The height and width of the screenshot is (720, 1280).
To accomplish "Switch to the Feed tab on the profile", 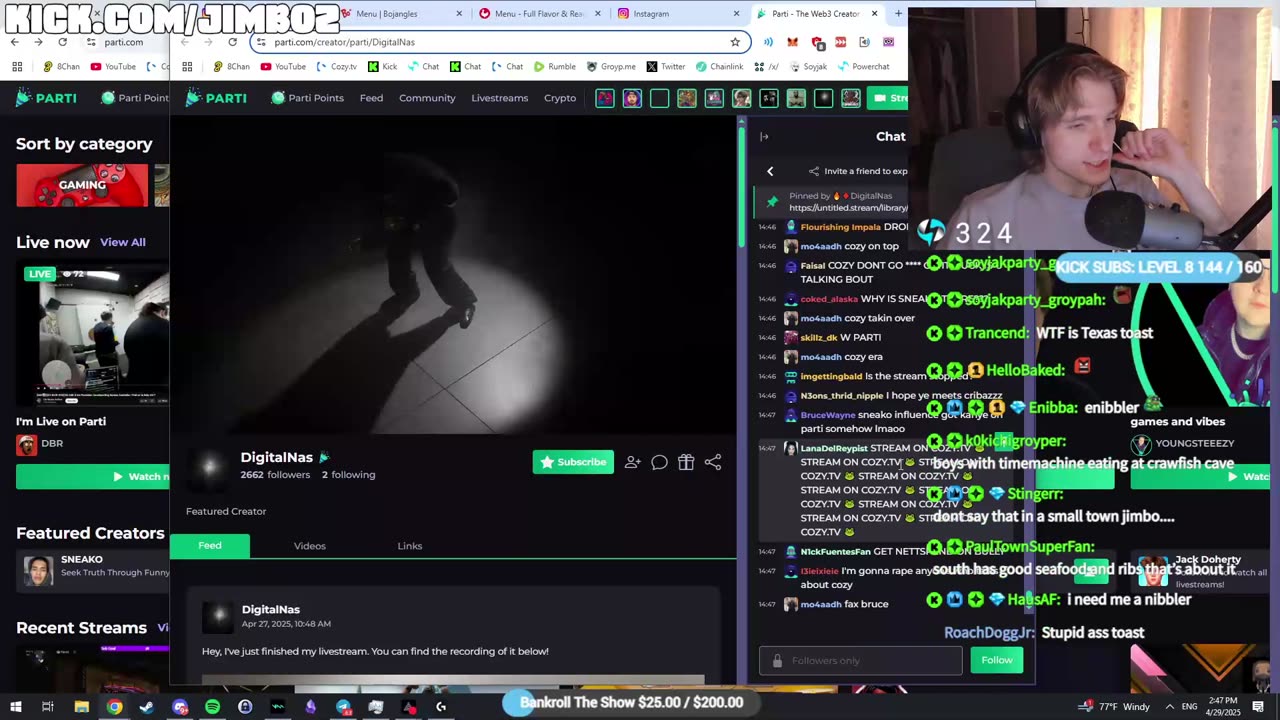I will point(210,545).
